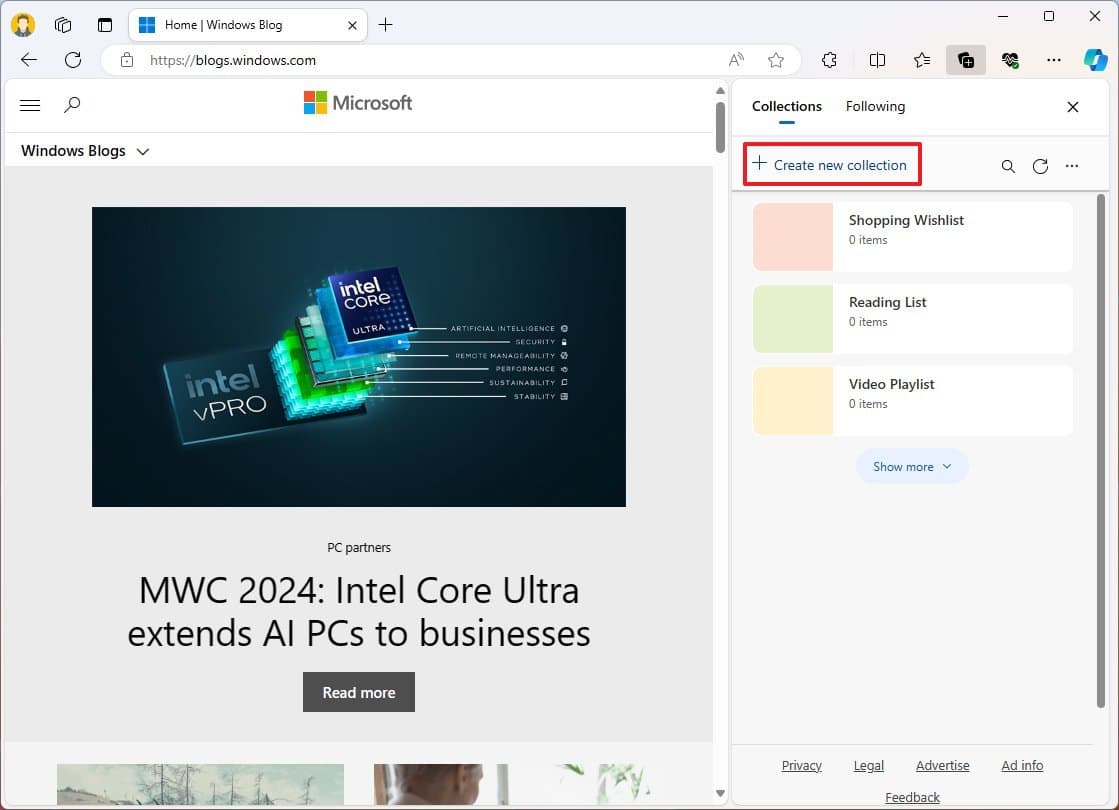
Task: Open the Favorites star list icon
Action: 922,60
